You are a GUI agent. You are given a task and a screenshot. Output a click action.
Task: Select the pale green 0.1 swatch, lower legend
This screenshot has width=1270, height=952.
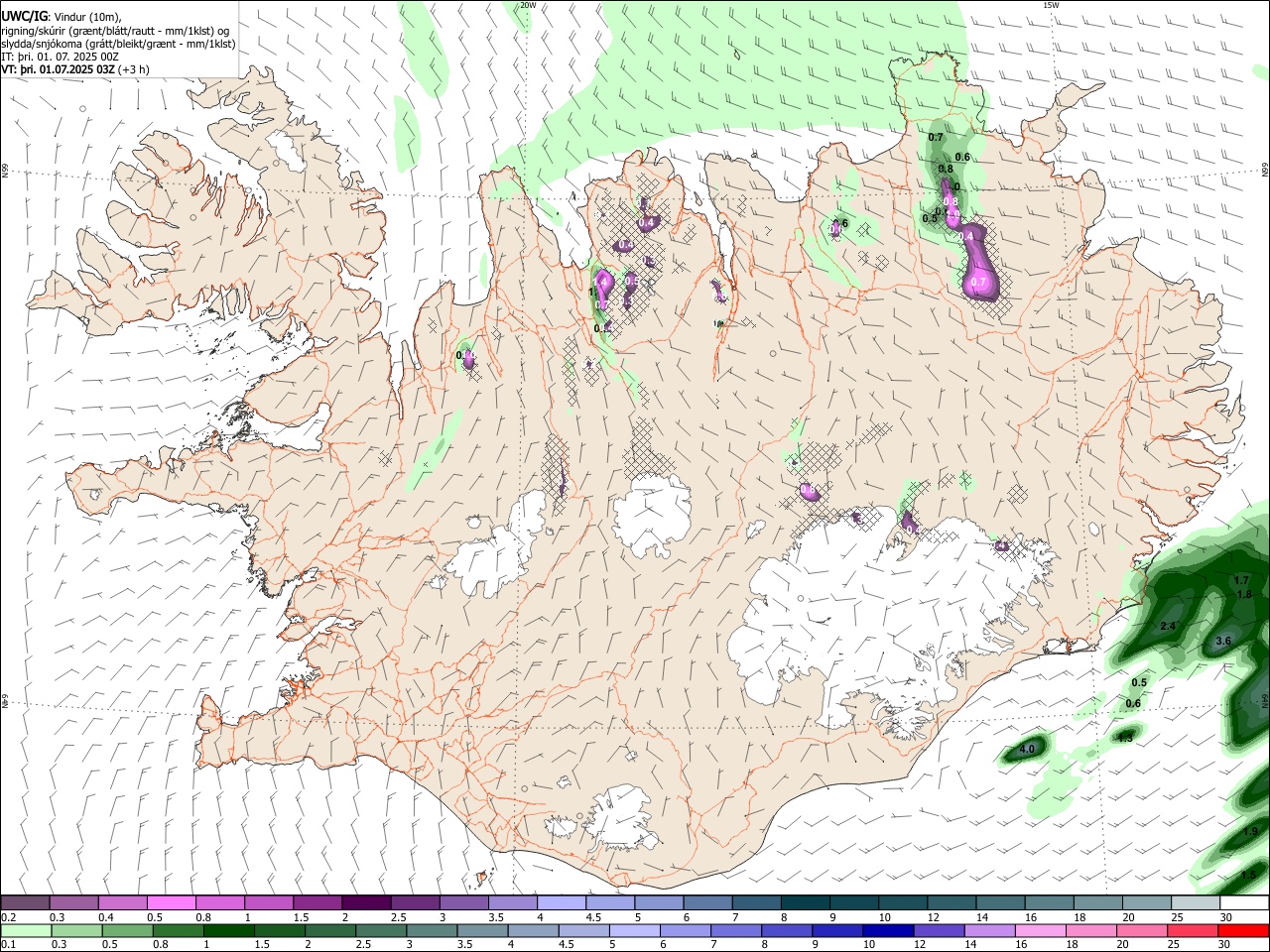[x=26, y=930]
